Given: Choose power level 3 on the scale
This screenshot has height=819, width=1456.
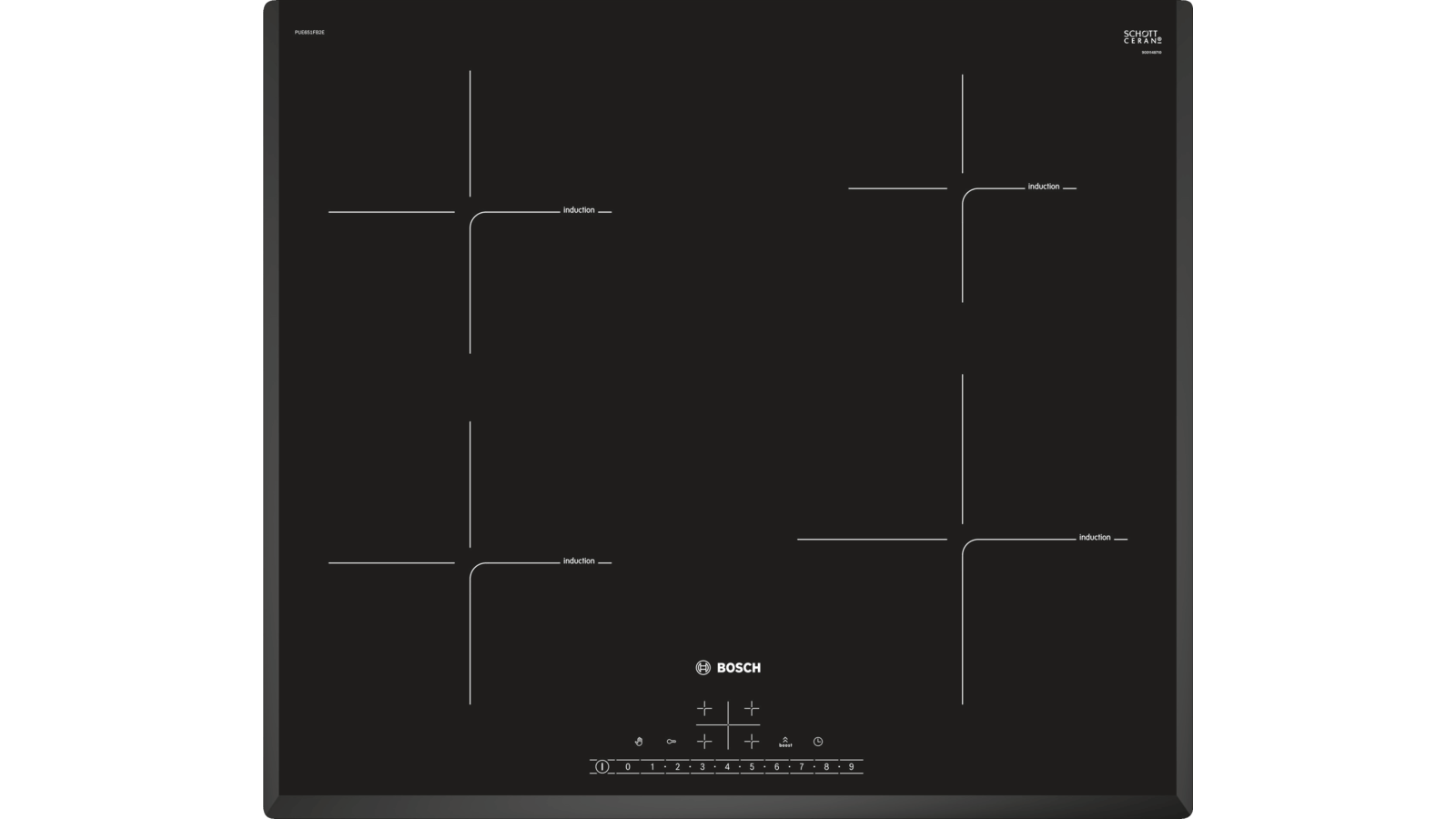Looking at the screenshot, I should coord(703,767).
